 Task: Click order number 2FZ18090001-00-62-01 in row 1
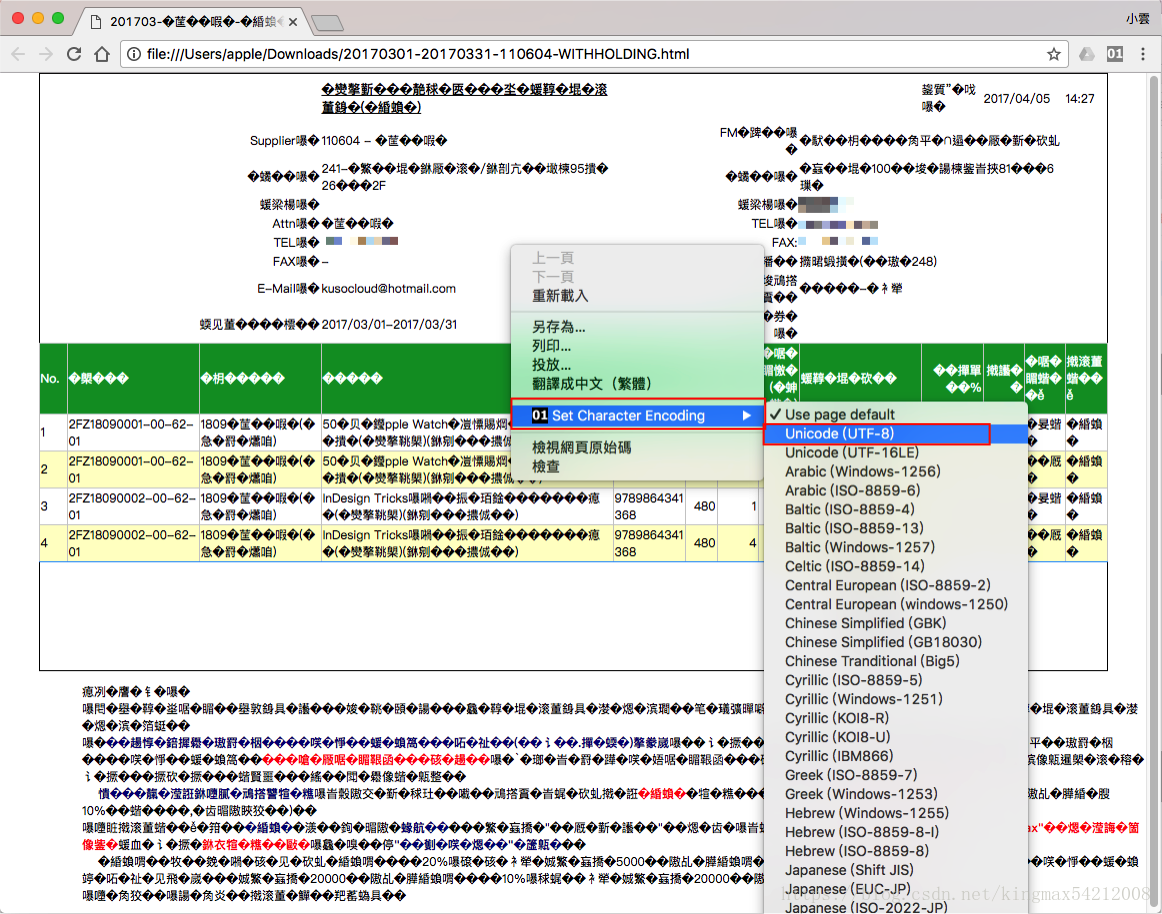click(x=132, y=432)
